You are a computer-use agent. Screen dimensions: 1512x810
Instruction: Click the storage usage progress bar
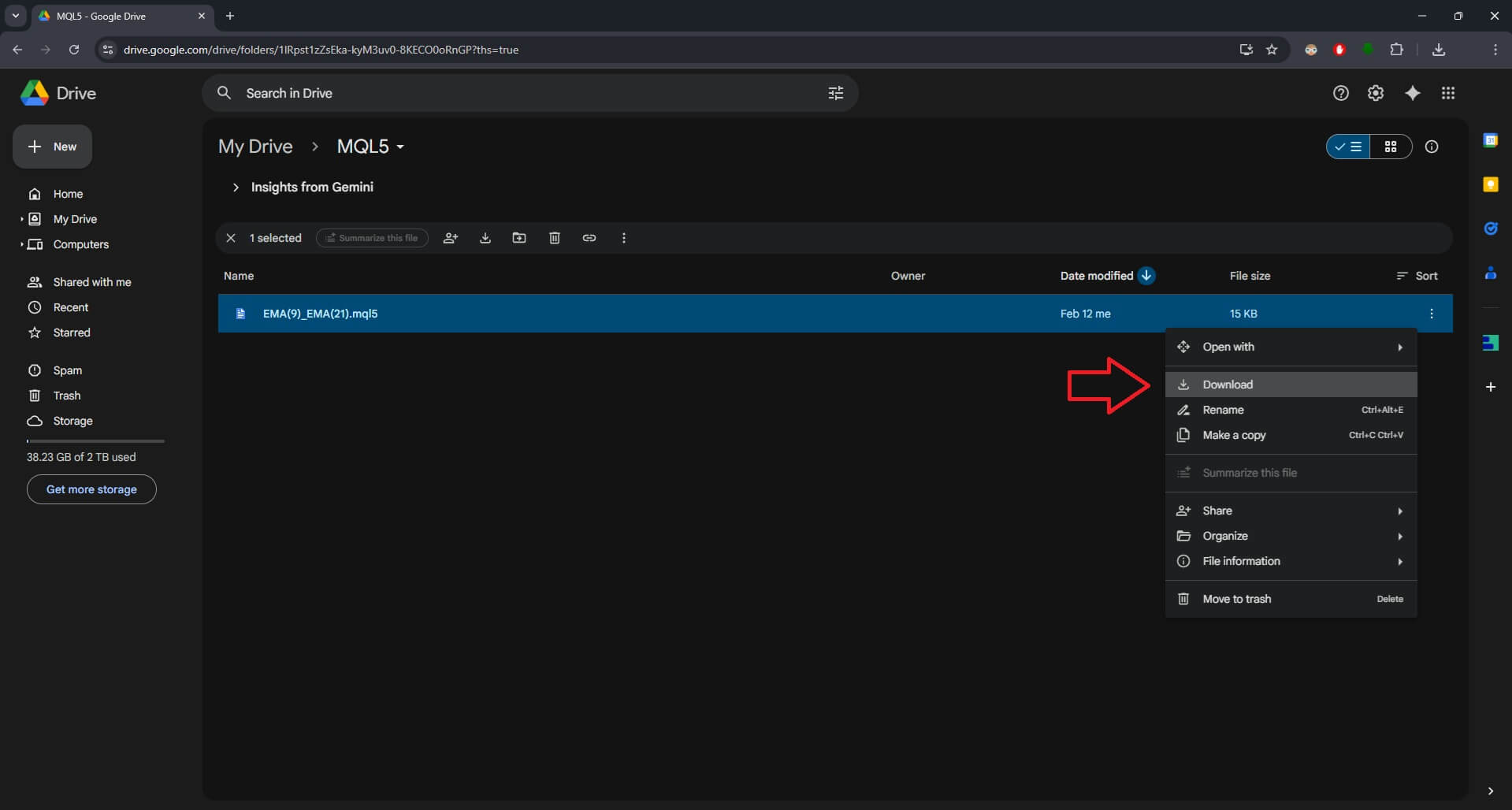(95, 441)
